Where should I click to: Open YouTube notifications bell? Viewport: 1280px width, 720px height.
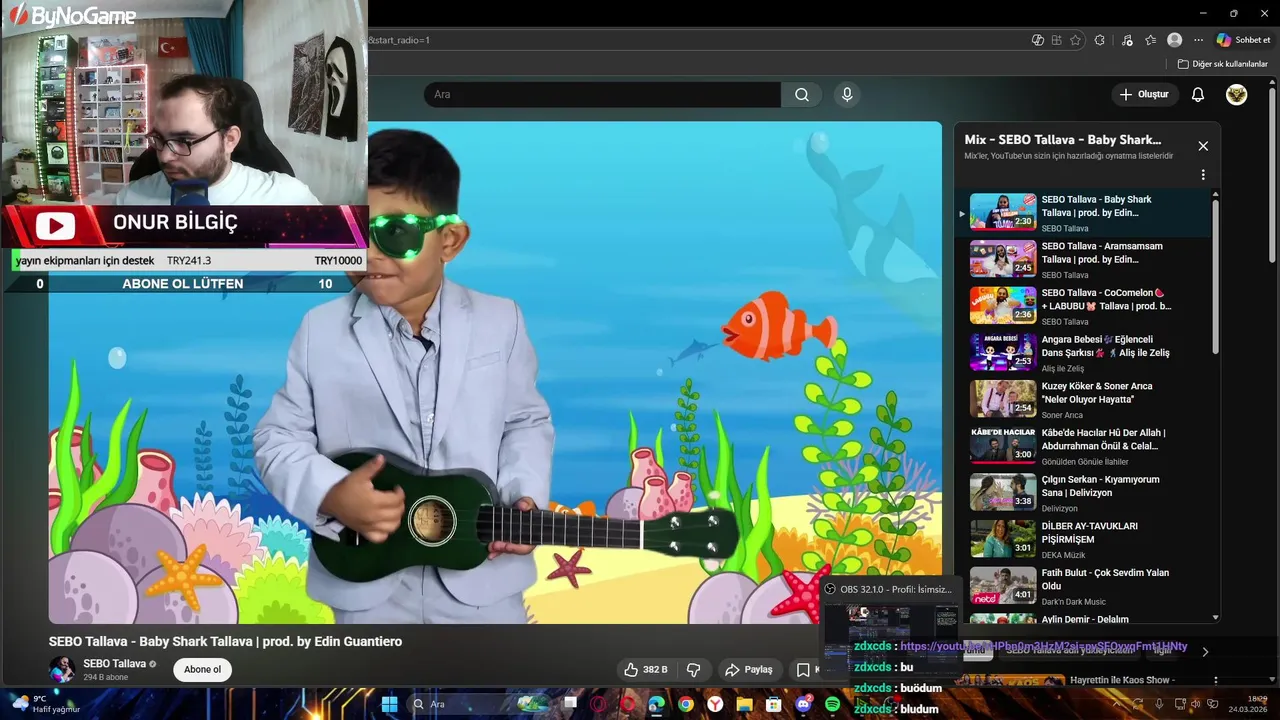[x=1198, y=95]
